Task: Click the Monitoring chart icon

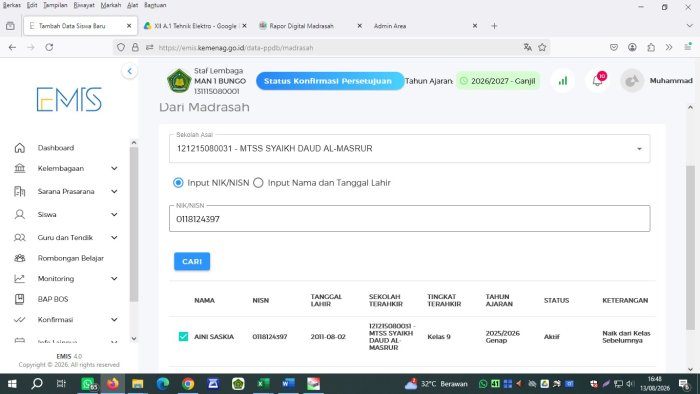Action: tap(20, 278)
